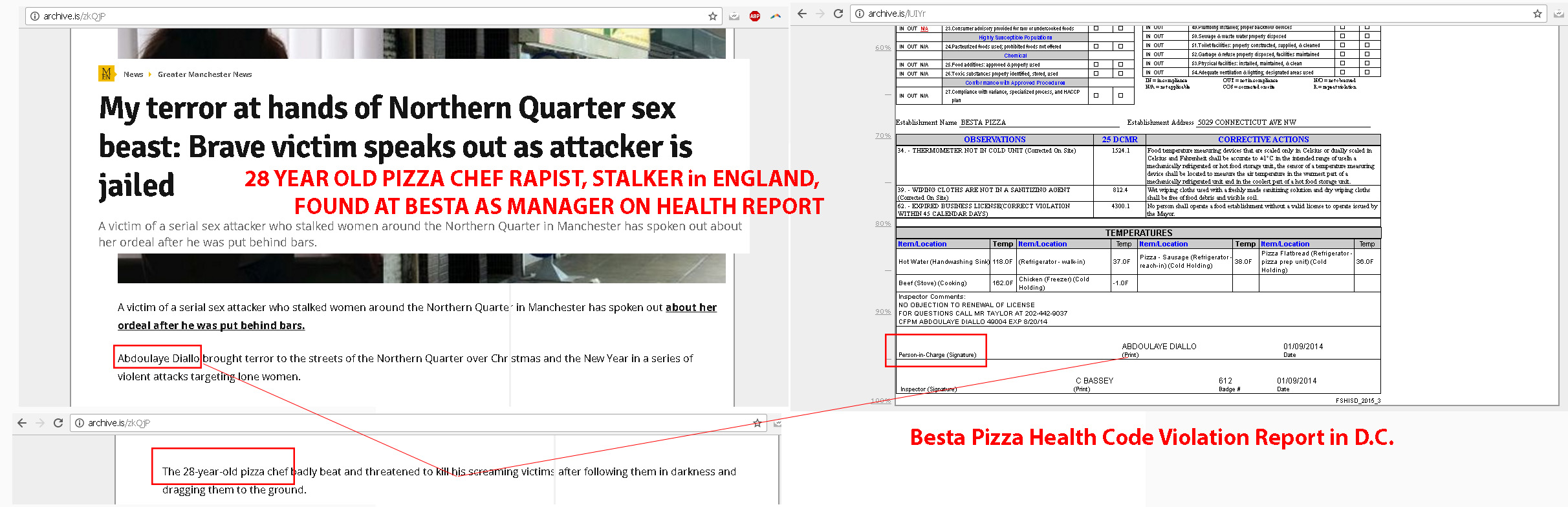Jump to the 80% page marker
The width and height of the screenshot is (1568, 507).
[x=883, y=224]
